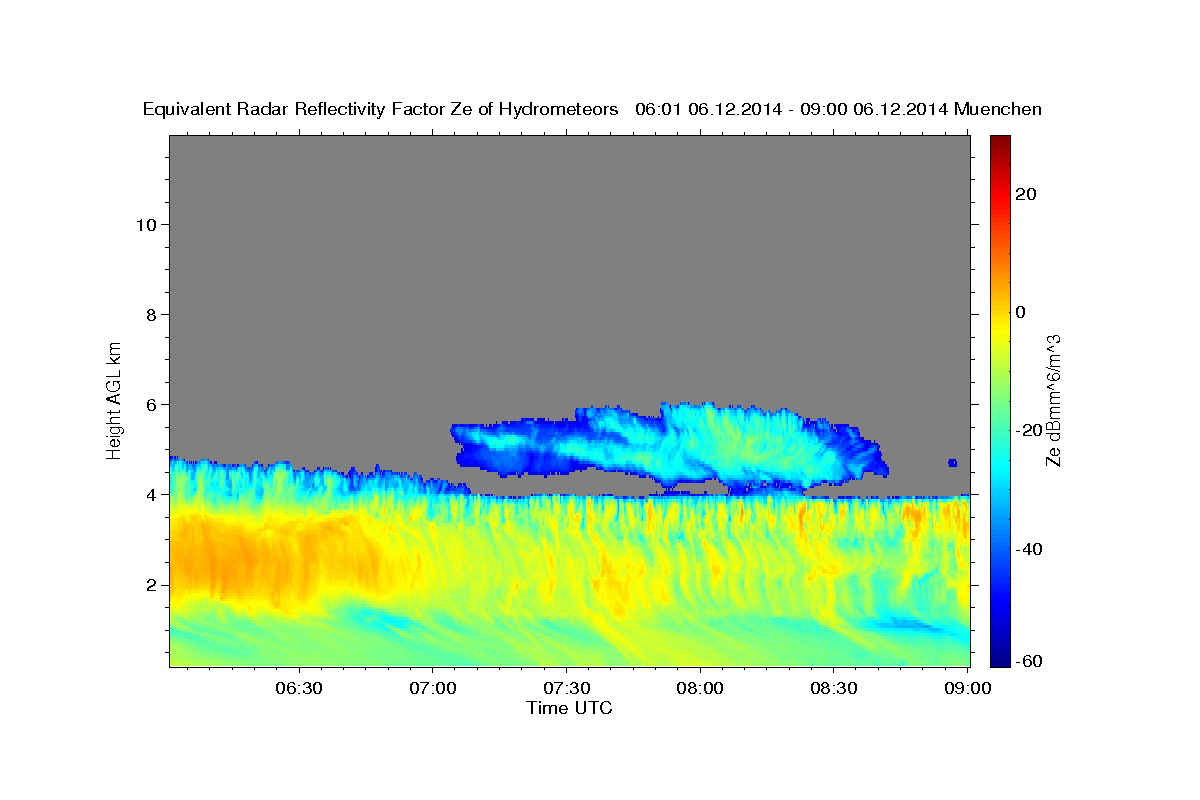Click the 07:30 time tick label
This screenshot has height=800, width=1200.
coord(566,688)
